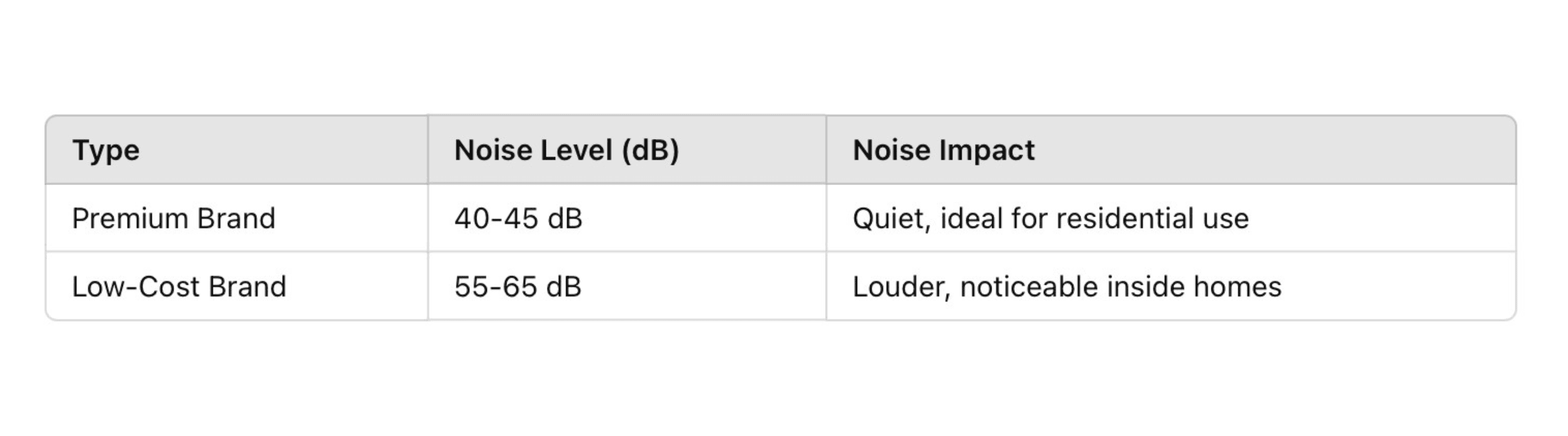The width and height of the screenshot is (1568, 436).
Task: Select "Louder, noticeable inside homes" cell
Action: point(1067,287)
